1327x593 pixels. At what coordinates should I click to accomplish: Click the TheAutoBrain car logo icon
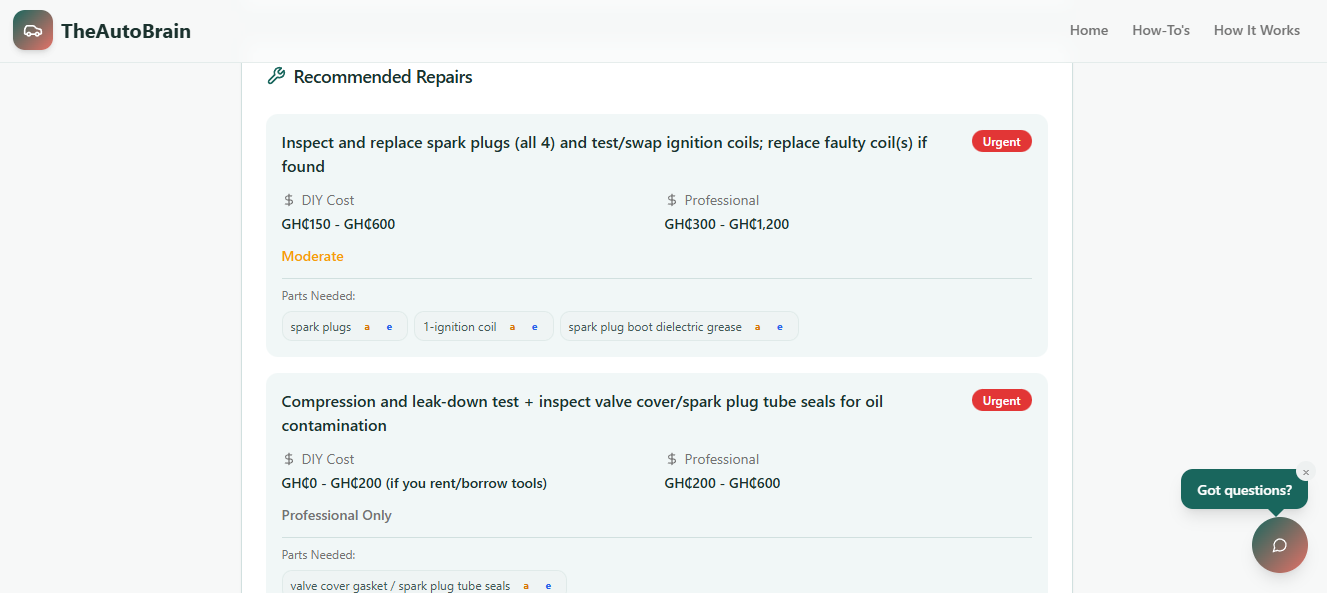tap(33, 30)
